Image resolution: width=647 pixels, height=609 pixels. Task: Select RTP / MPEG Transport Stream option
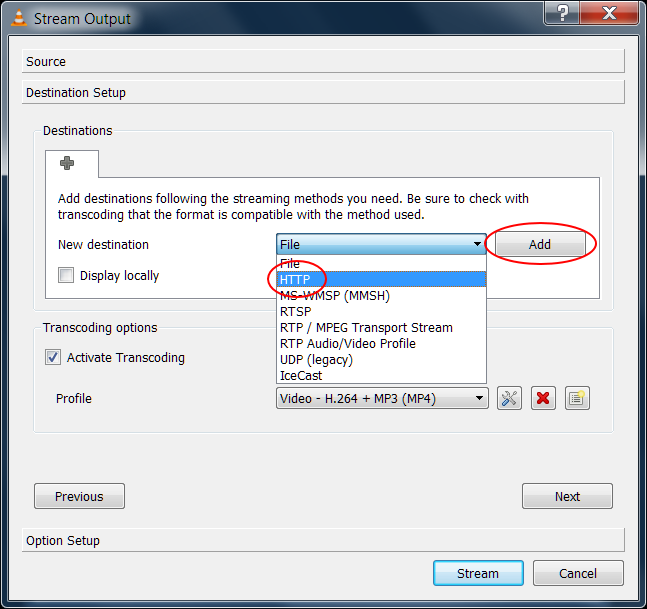coord(381,328)
